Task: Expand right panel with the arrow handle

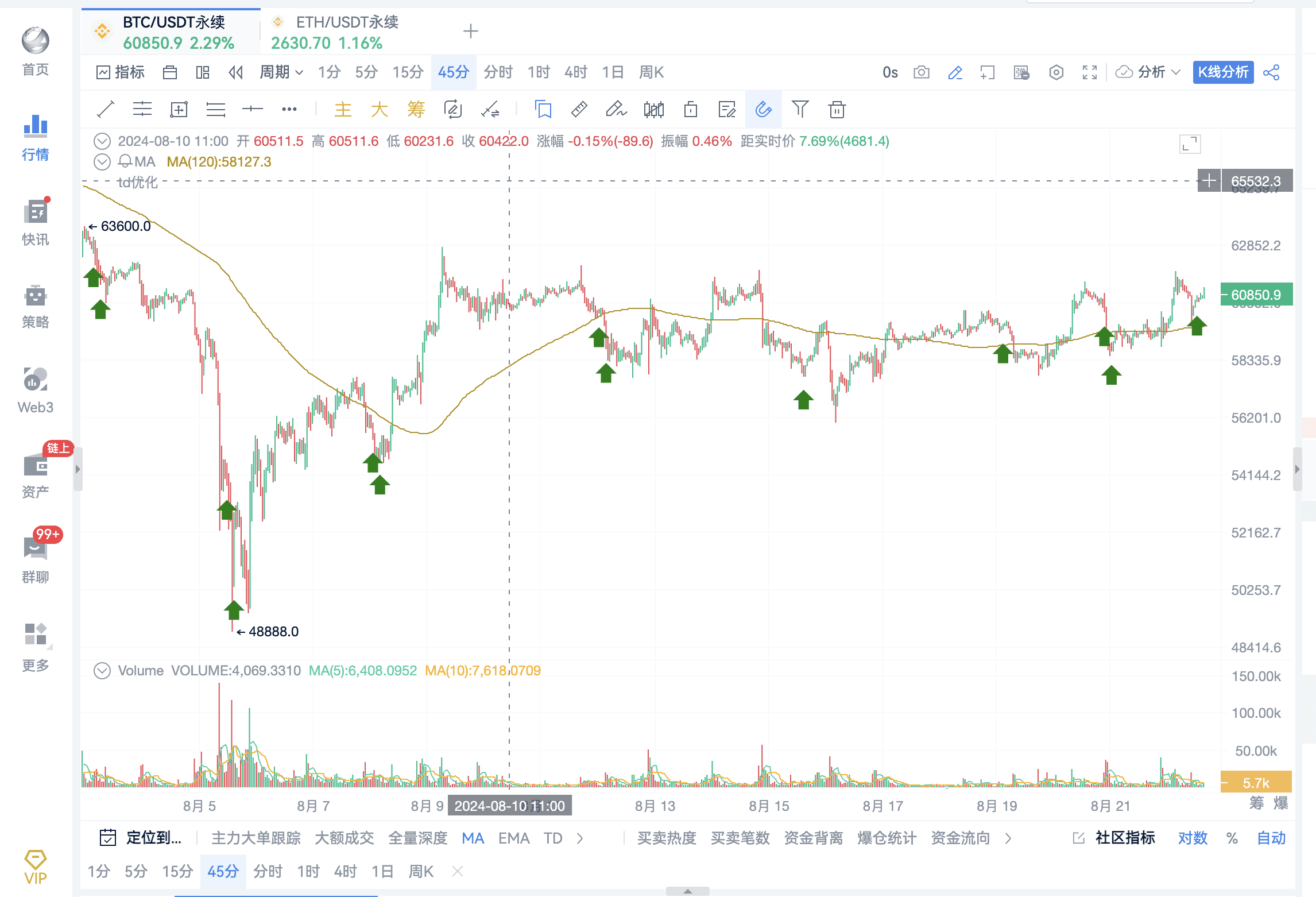Action: click(1297, 469)
